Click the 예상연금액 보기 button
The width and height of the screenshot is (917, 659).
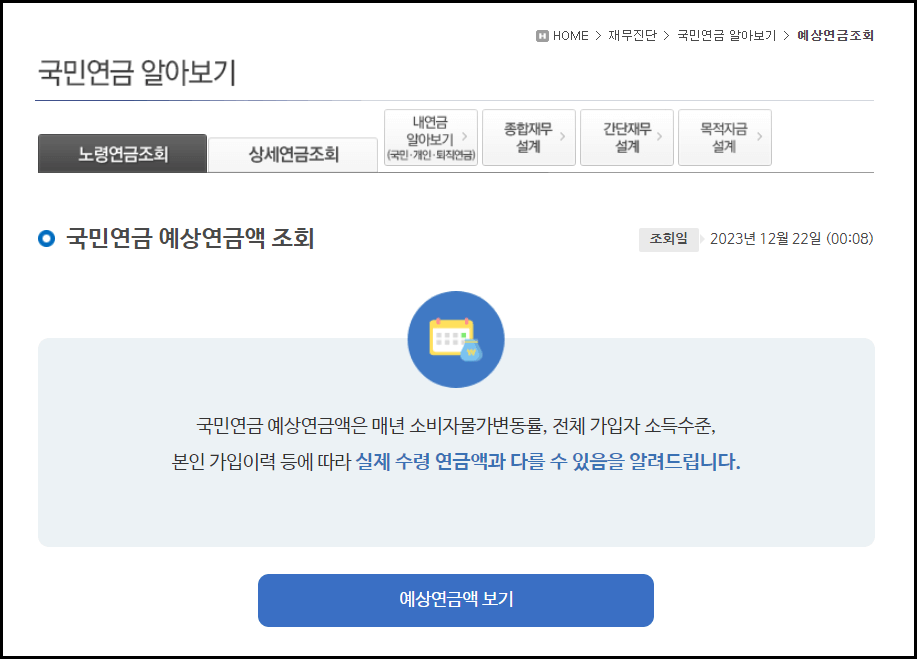coord(456,600)
